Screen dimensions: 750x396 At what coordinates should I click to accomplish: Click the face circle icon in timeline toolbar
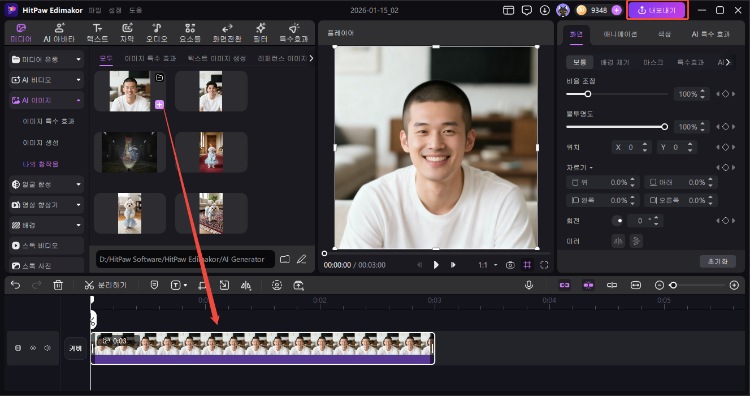277,286
